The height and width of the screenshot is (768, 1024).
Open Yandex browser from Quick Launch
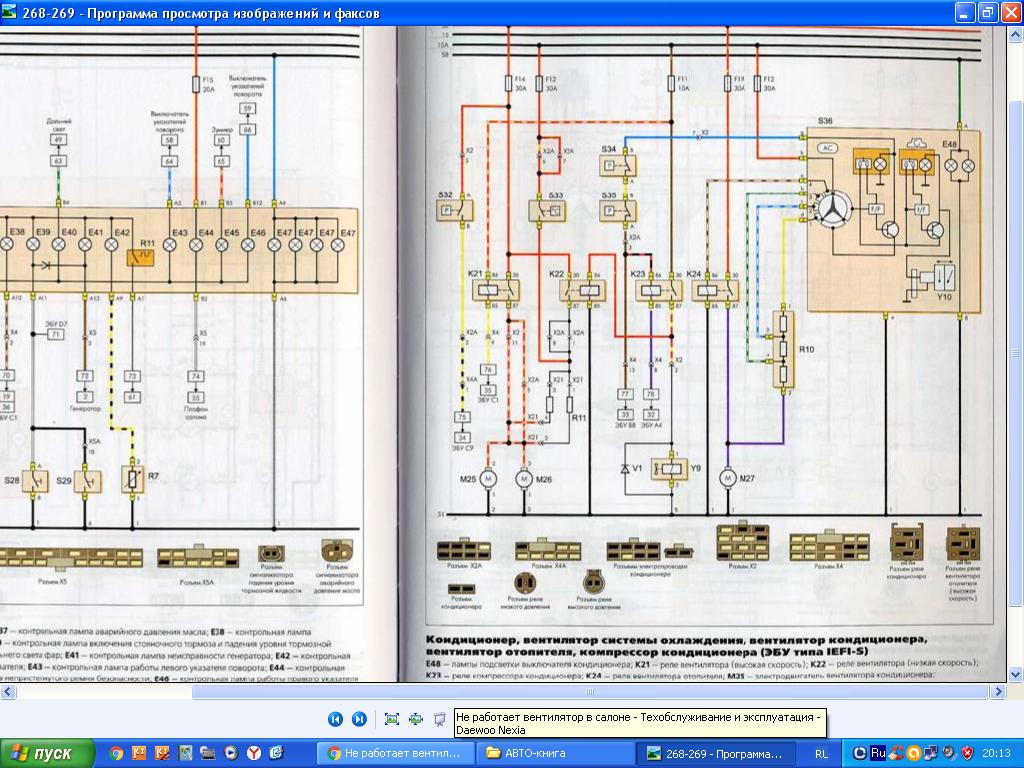click(x=254, y=753)
